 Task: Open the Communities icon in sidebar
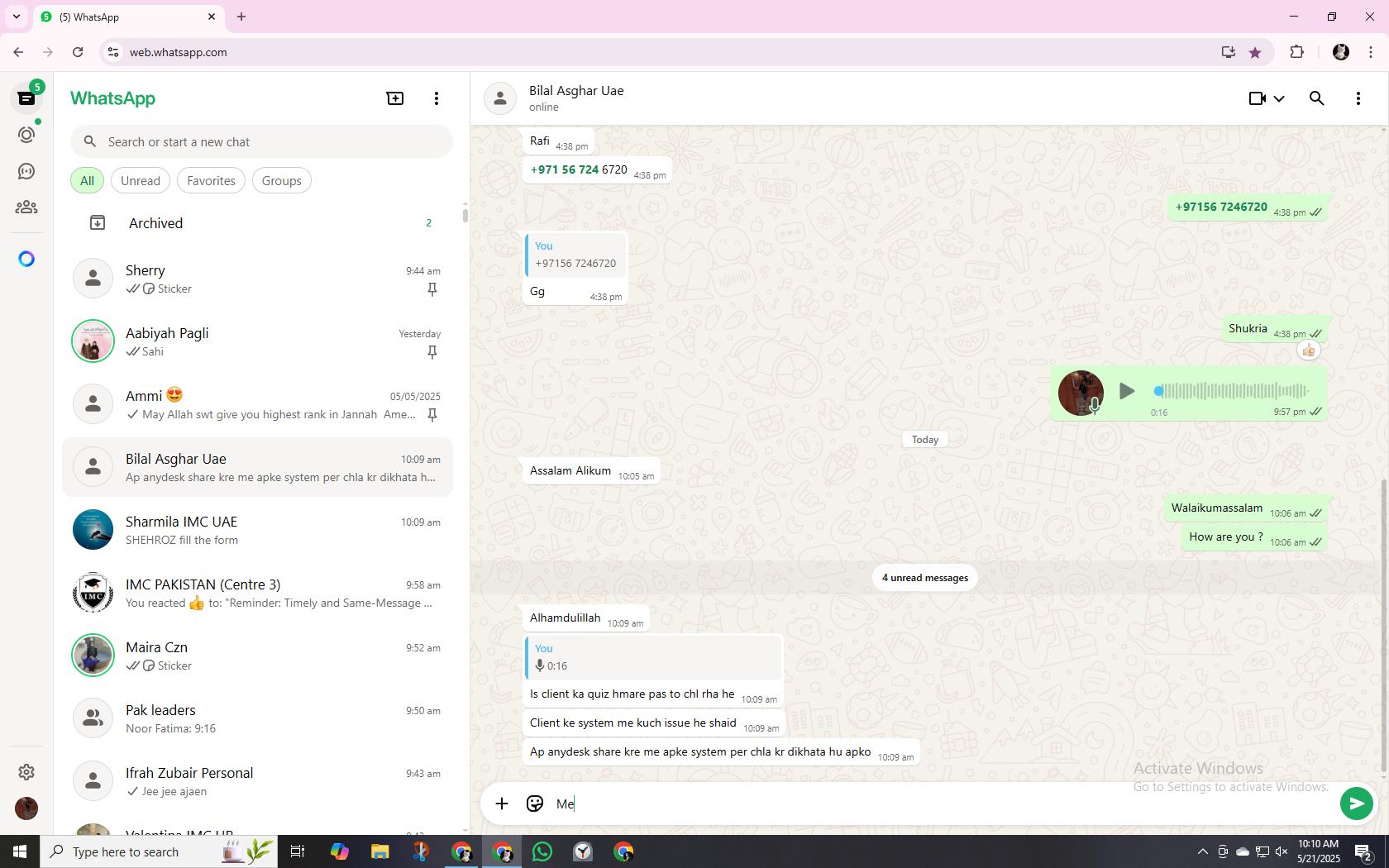(26, 207)
